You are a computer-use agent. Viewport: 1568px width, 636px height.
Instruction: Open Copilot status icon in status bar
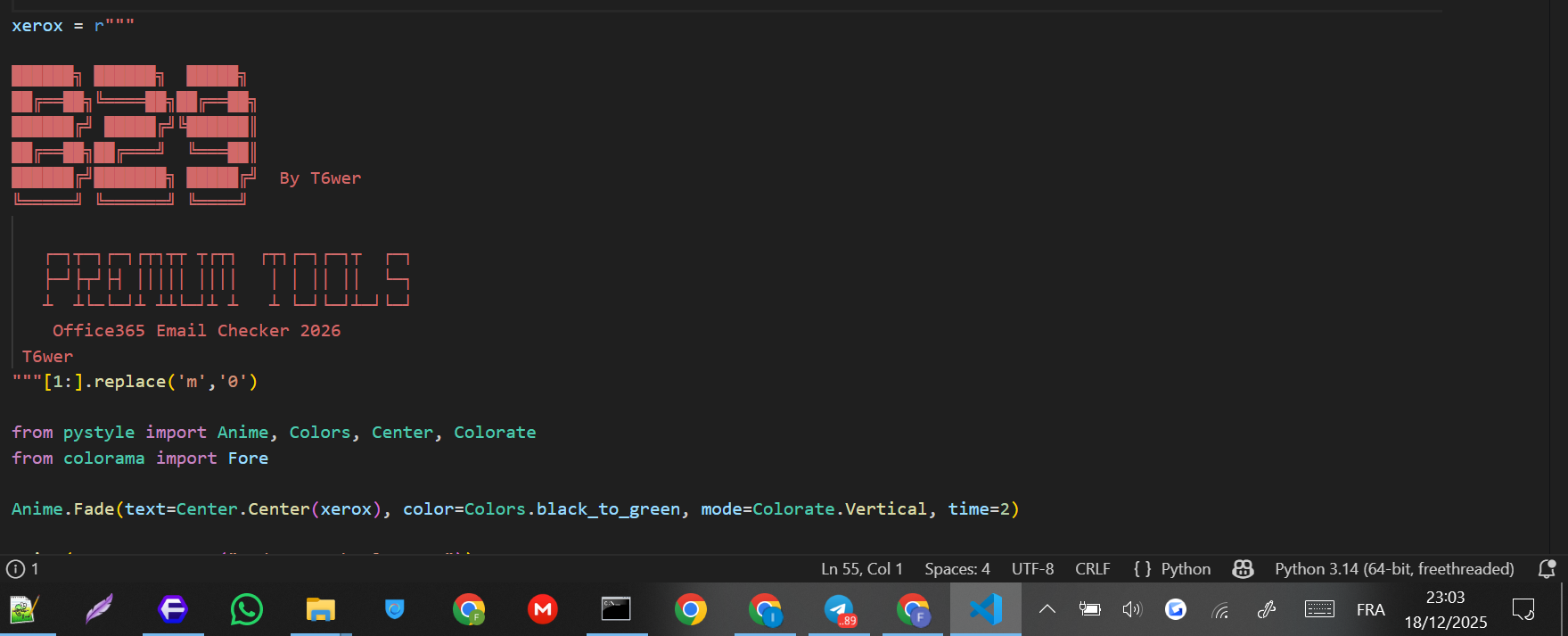(x=1243, y=569)
